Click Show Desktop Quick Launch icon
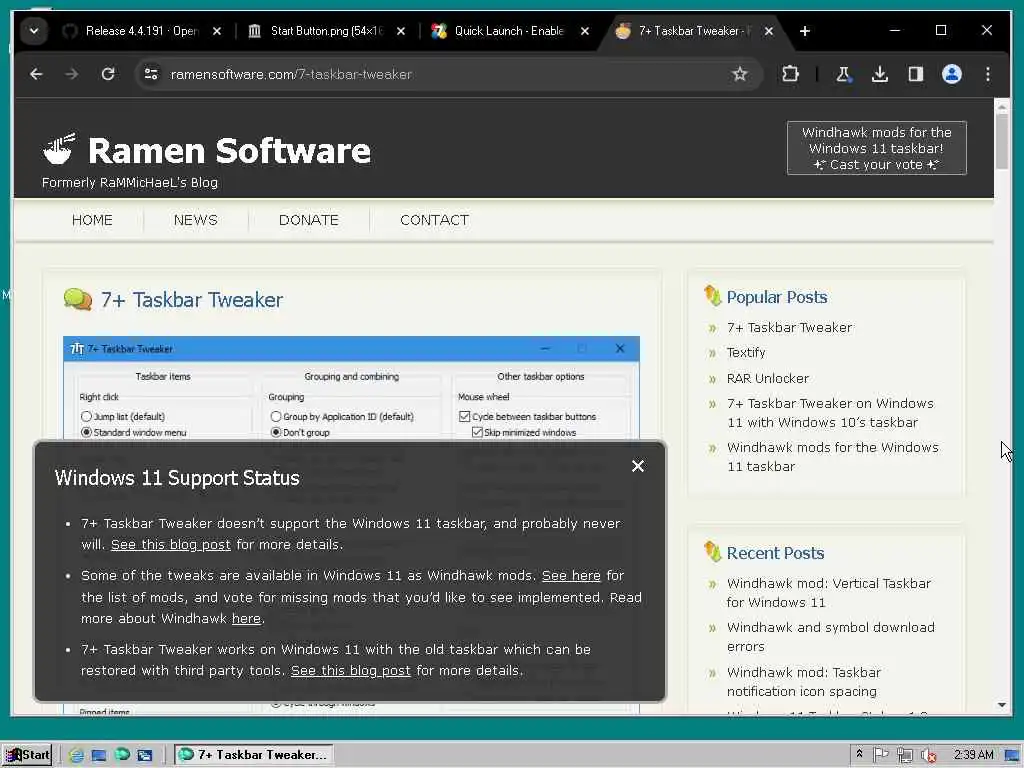Image resolution: width=1024 pixels, height=768 pixels. (99, 756)
